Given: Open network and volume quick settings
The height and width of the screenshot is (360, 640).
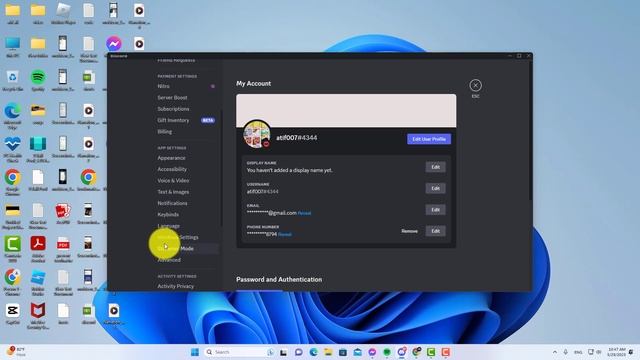Looking at the screenshot, I should pyautogui.click(x=594, y=352).
